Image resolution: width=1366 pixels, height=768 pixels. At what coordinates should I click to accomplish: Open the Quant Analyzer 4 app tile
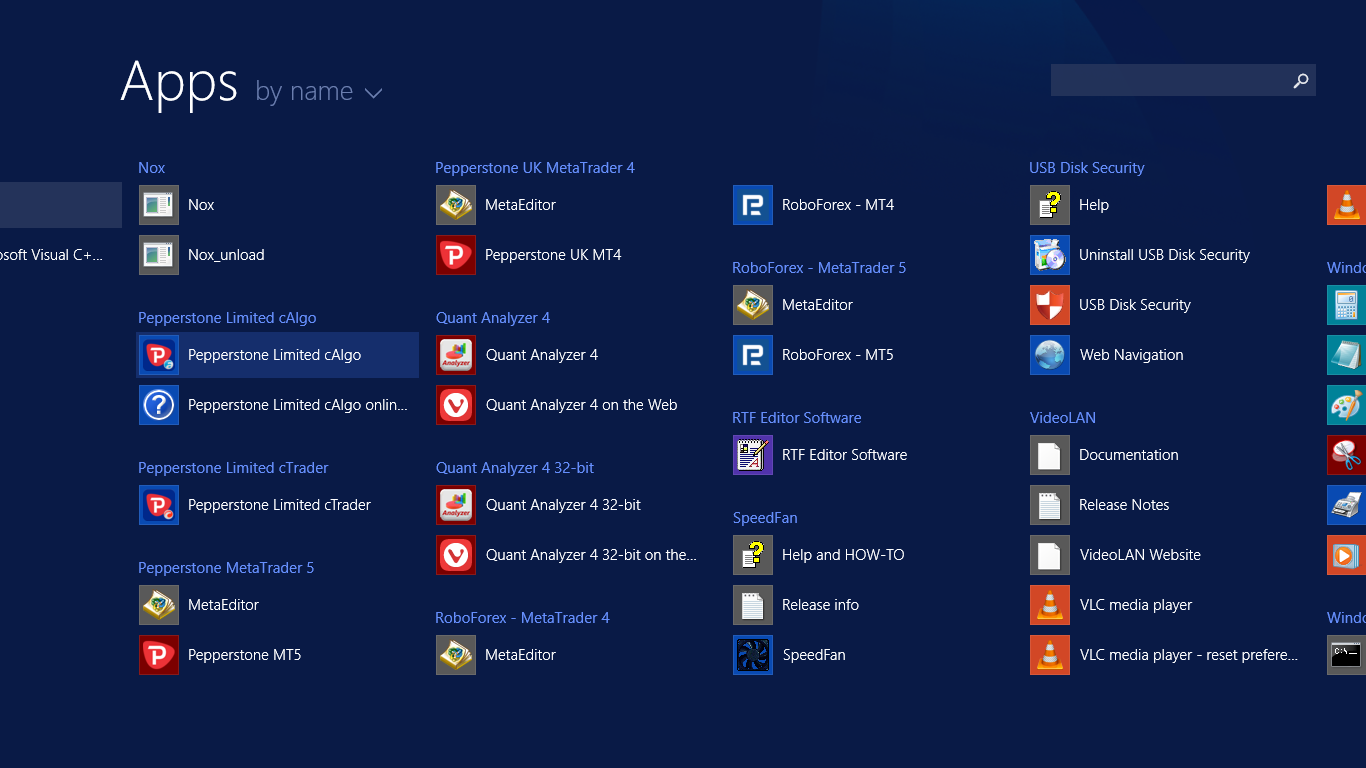(574, 355)
